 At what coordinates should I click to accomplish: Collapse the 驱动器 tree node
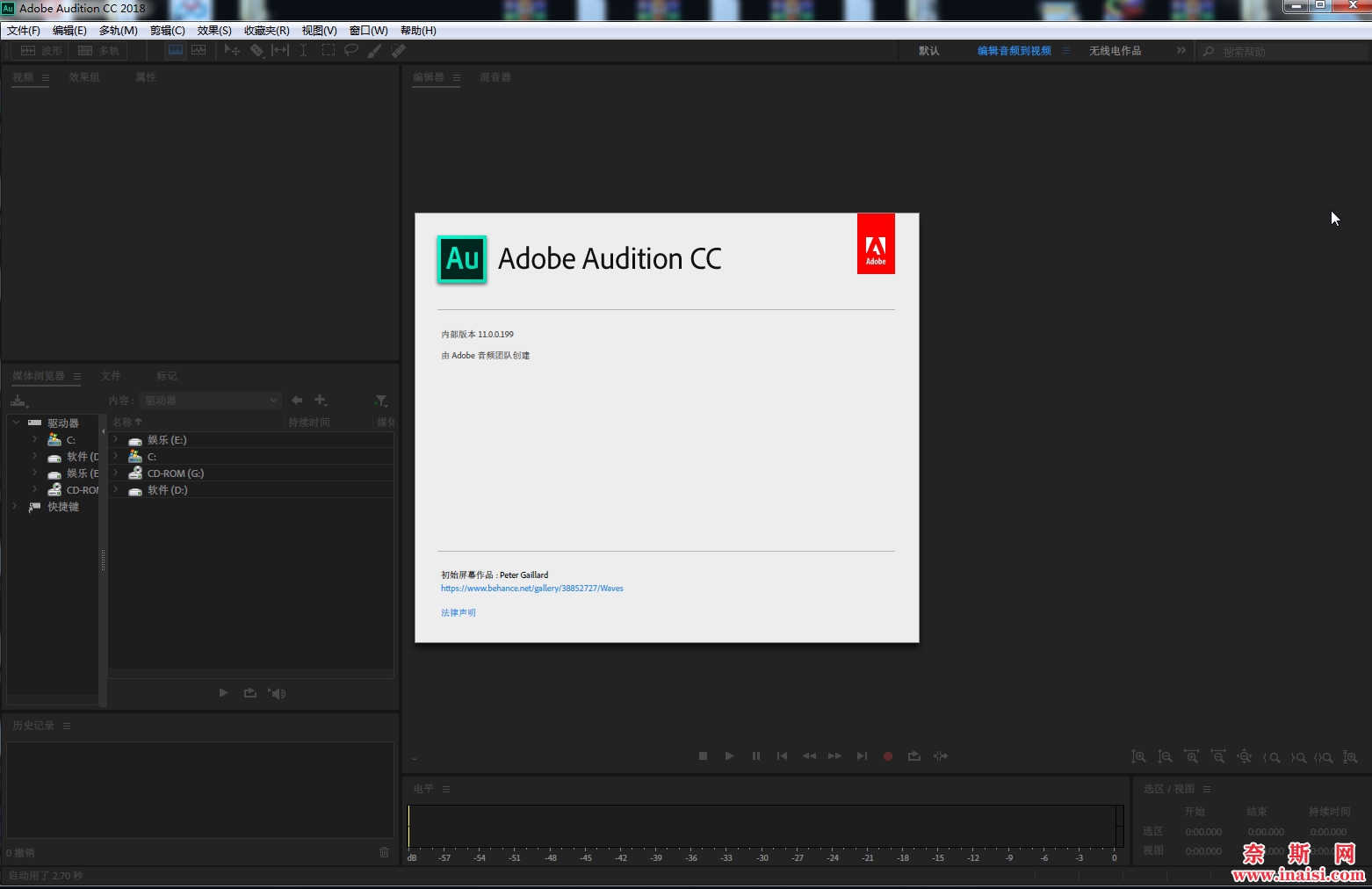[x=16, y=423]
